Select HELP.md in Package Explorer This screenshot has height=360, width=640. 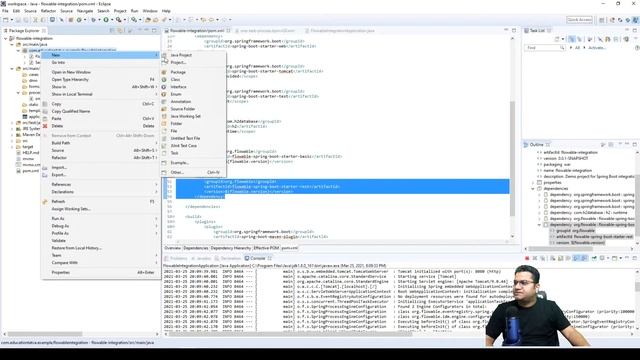click(31, 153)
